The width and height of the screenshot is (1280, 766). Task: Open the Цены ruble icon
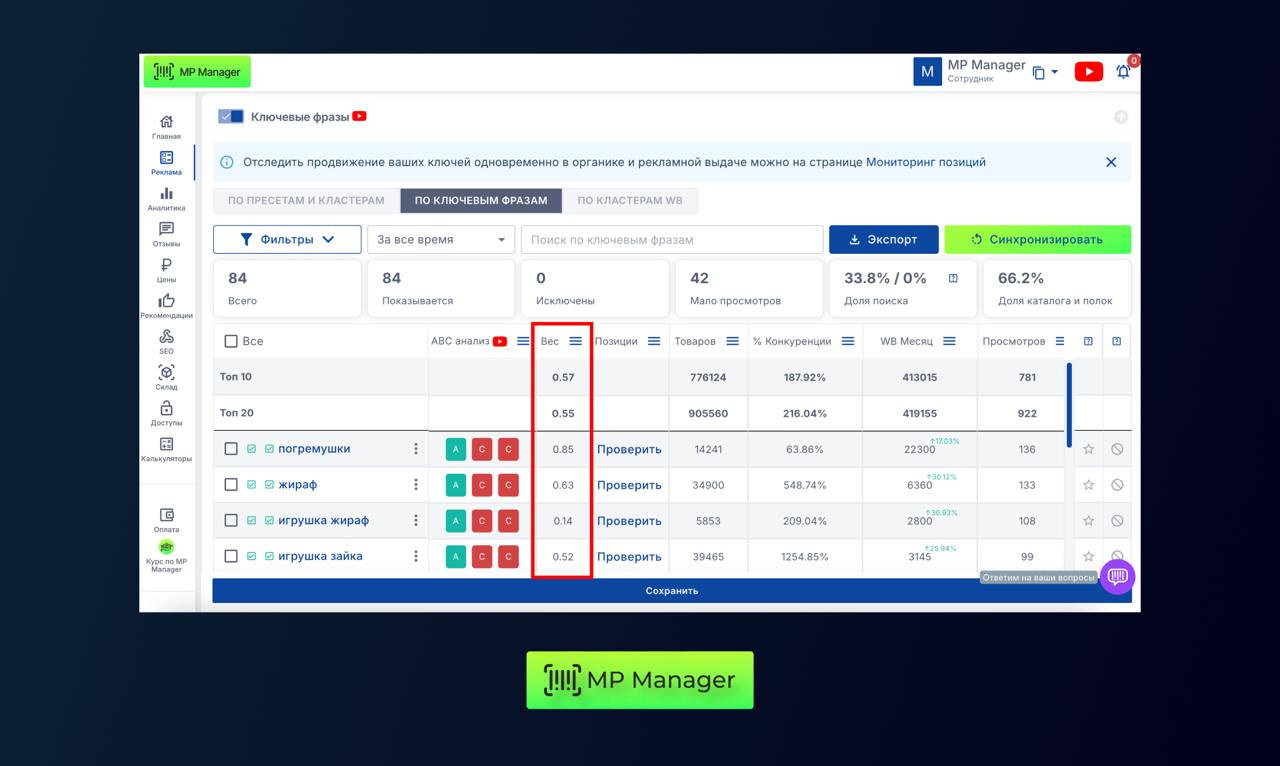coord(166,270)
